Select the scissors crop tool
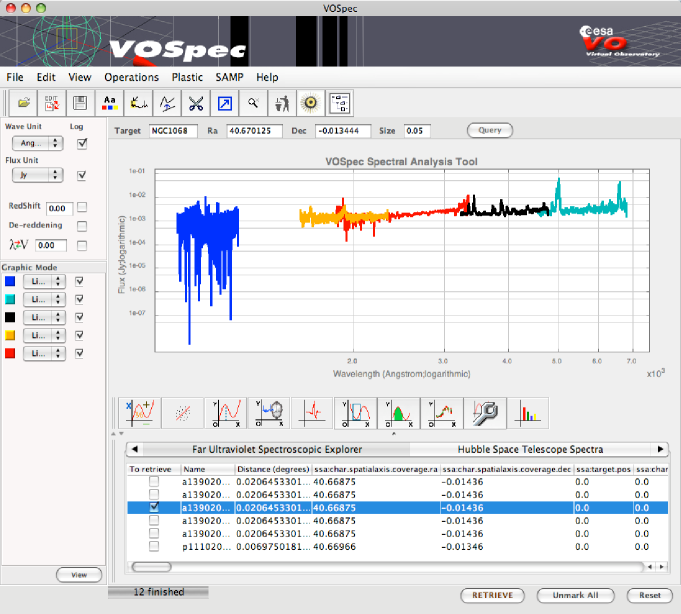Image resolution: width=681 pixels, height=614 pixels. [195, 102]
